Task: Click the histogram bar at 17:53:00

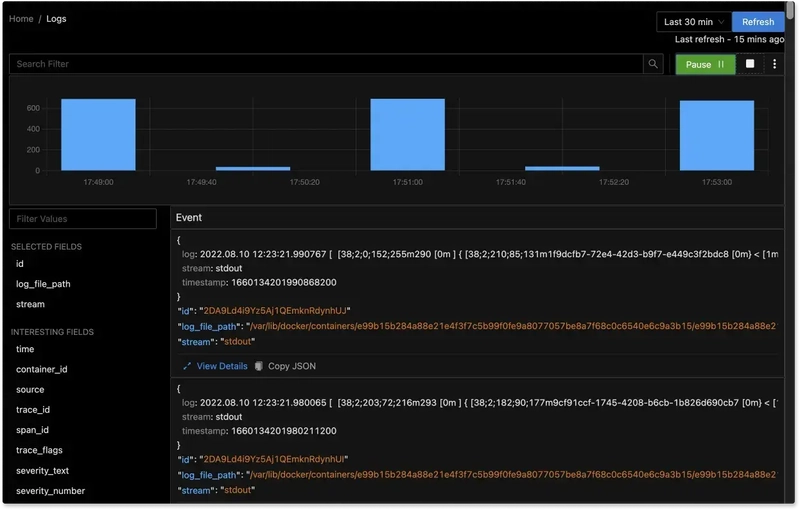Action: point(717,136)
